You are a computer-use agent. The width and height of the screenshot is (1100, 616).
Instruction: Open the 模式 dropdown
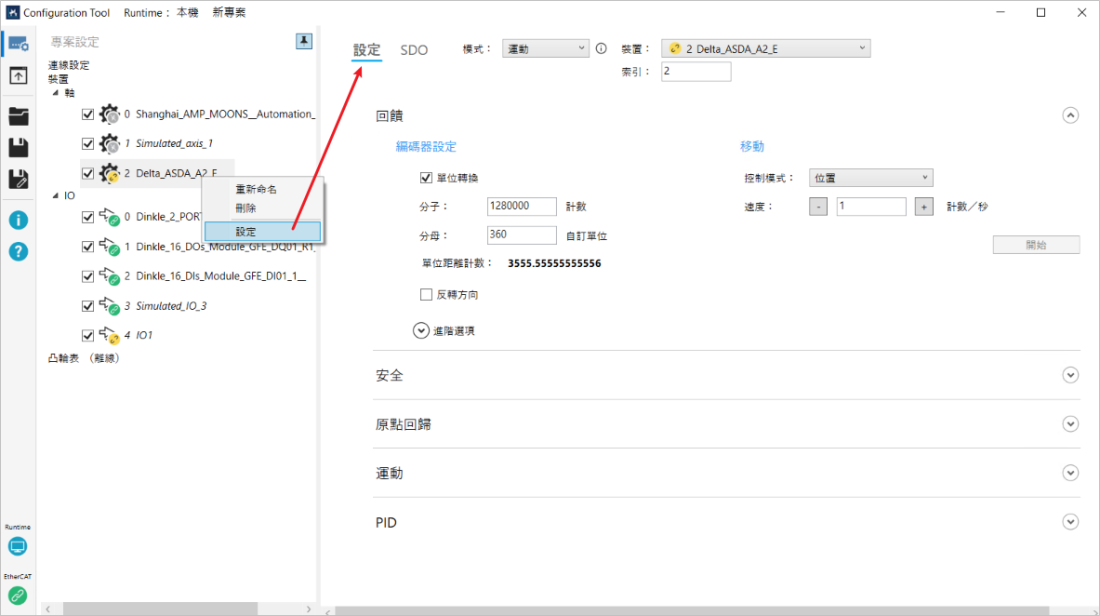545,49
